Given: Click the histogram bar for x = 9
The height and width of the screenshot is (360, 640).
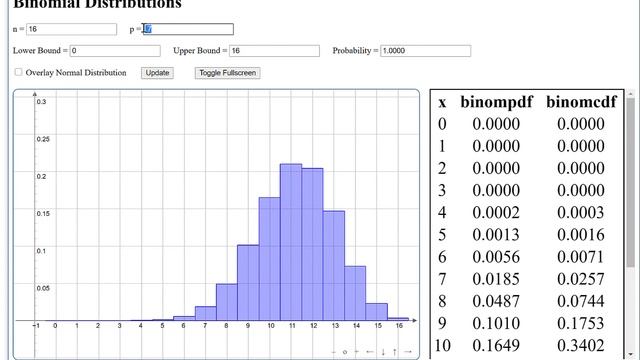Looking at the screenshot, I should coord(248,282).
